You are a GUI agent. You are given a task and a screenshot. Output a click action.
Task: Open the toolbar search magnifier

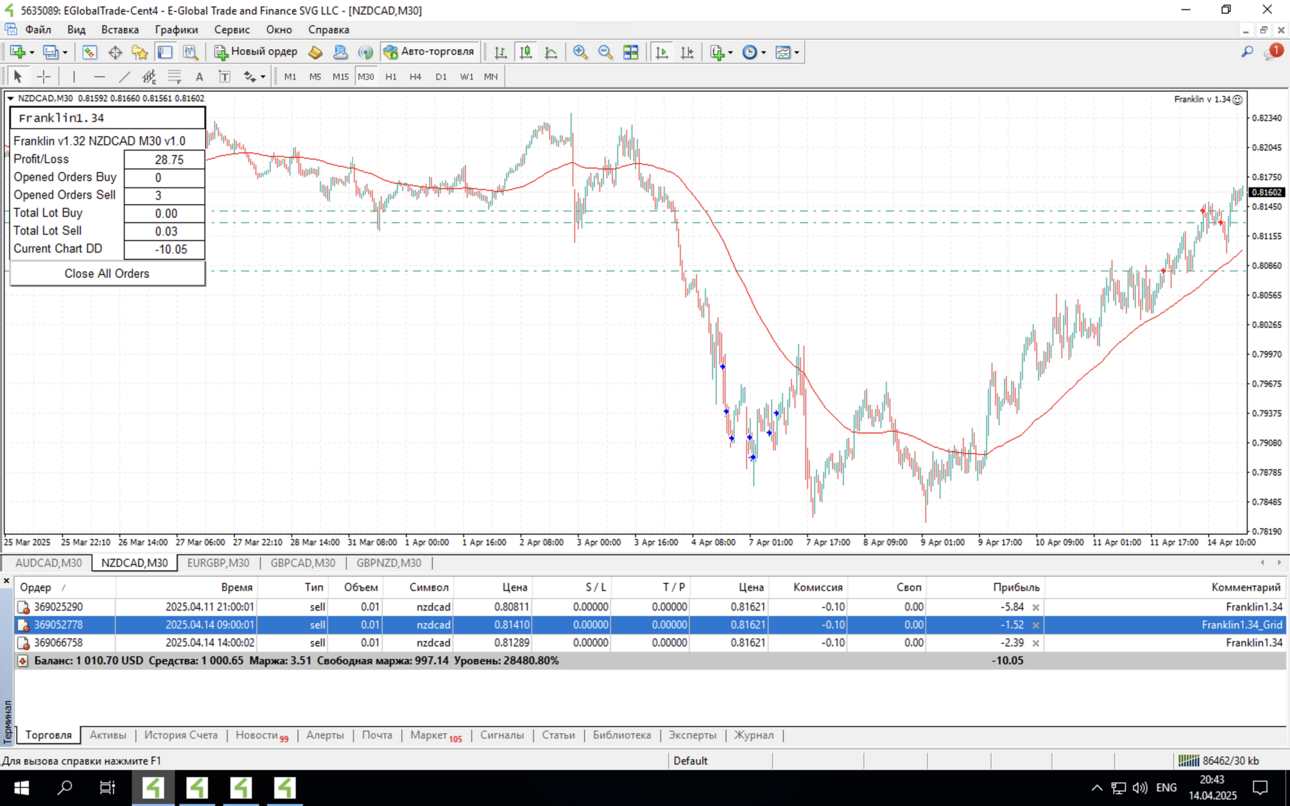coord(1247,52)
